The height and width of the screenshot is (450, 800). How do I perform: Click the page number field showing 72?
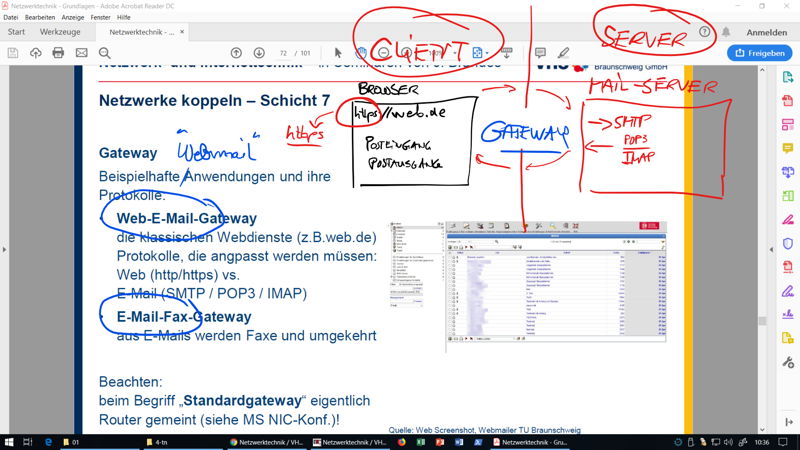click(x=283, y=53)
